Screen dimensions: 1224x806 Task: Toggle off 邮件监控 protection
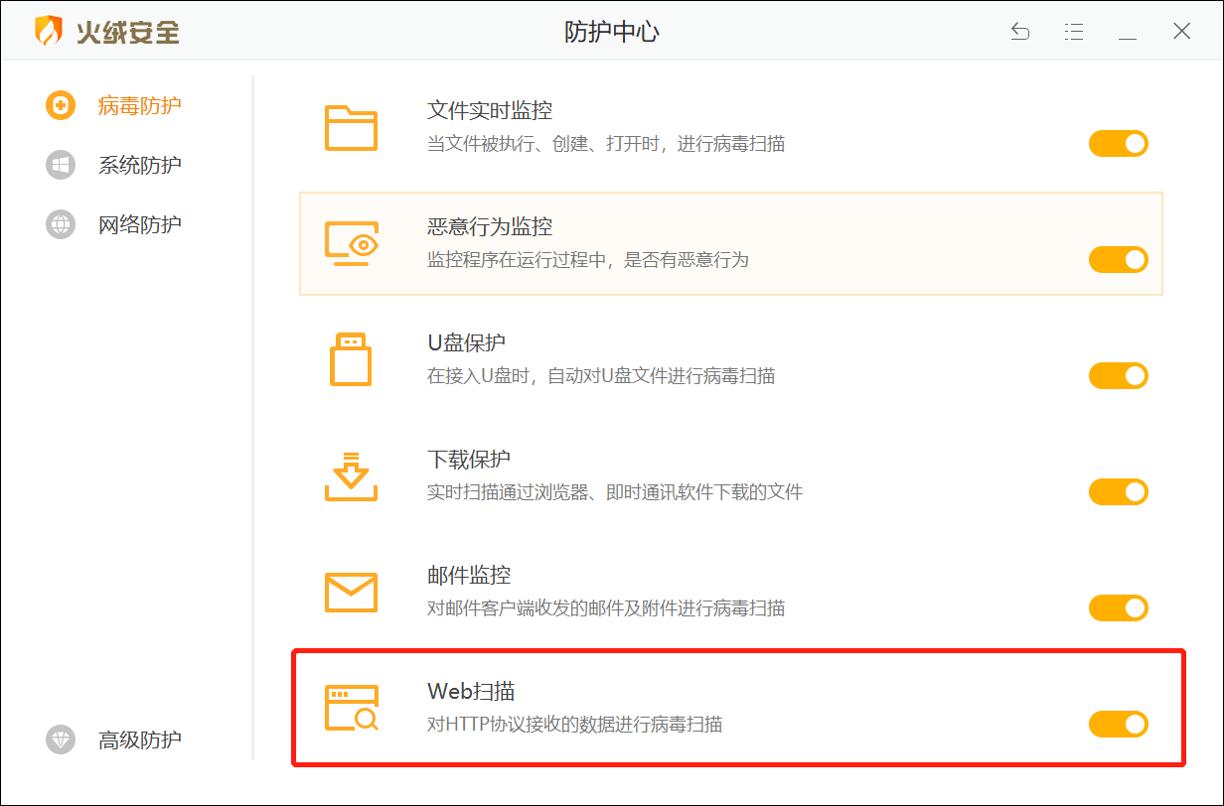[x=1118, y=608]
